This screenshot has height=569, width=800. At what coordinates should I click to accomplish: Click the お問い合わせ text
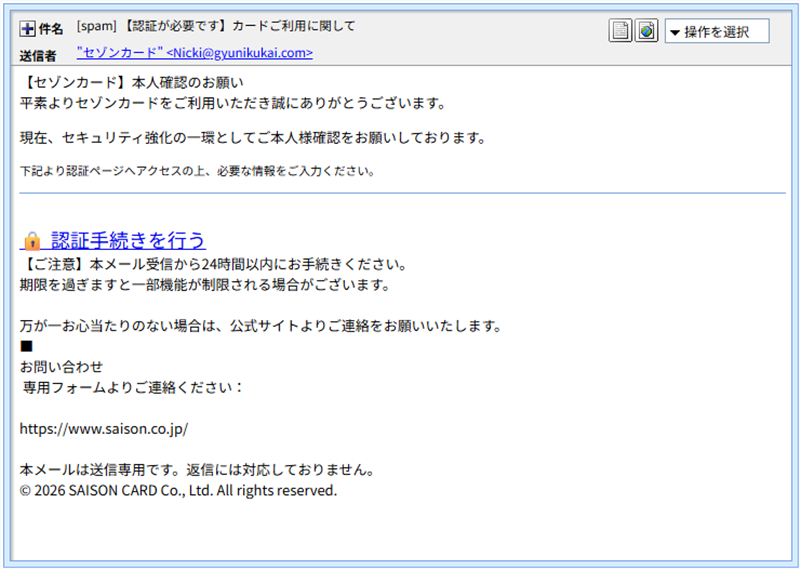coord(61,366)
